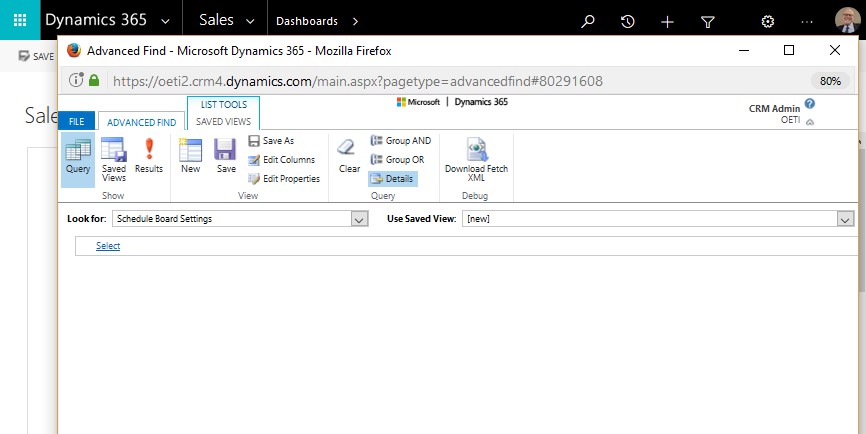
Task: Toggle the Details query button
Action: click(x=393, y=178)
